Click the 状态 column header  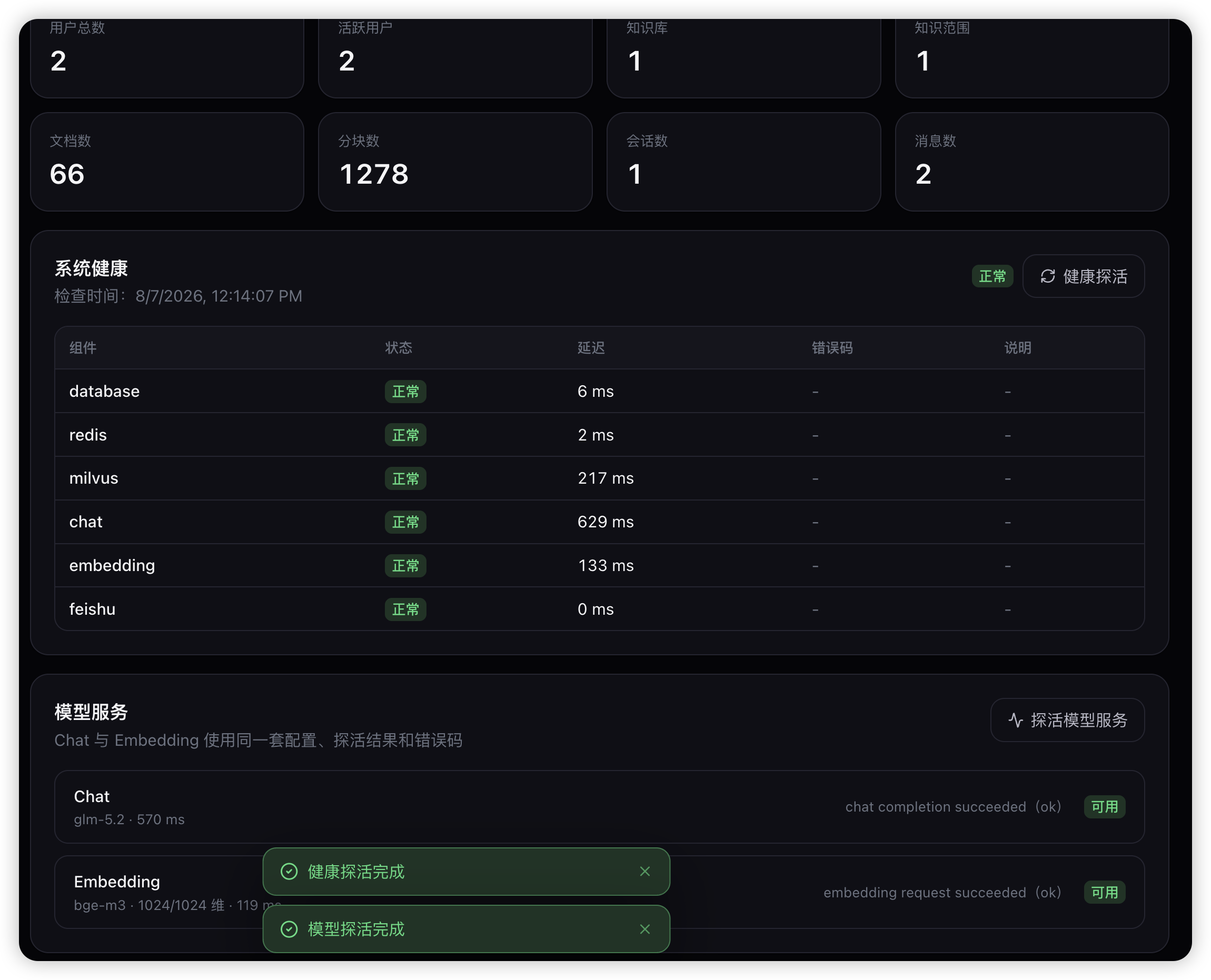[399, 348]
